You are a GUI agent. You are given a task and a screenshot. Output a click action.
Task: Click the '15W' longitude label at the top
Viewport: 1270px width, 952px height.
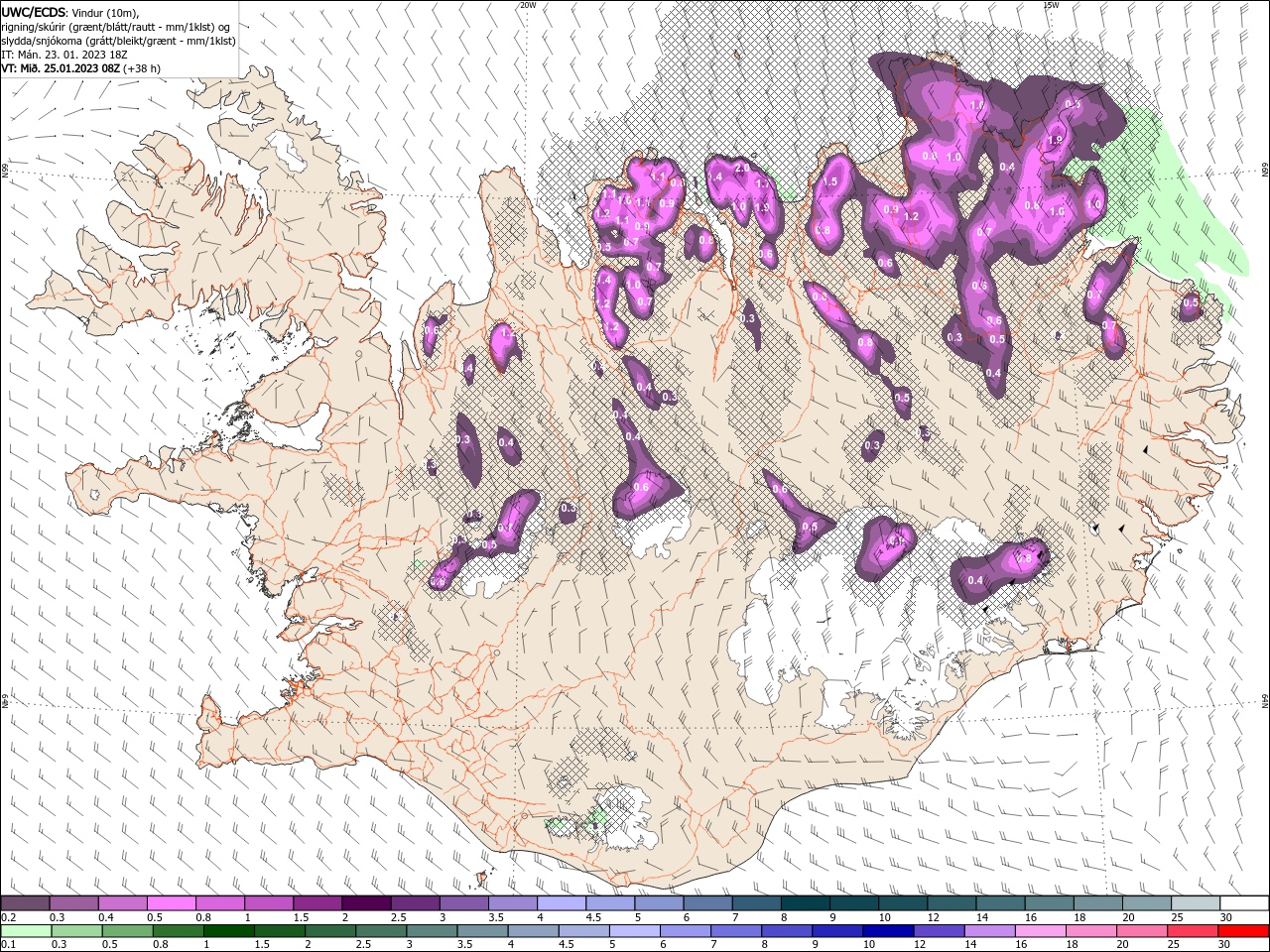click(1051, 5)
